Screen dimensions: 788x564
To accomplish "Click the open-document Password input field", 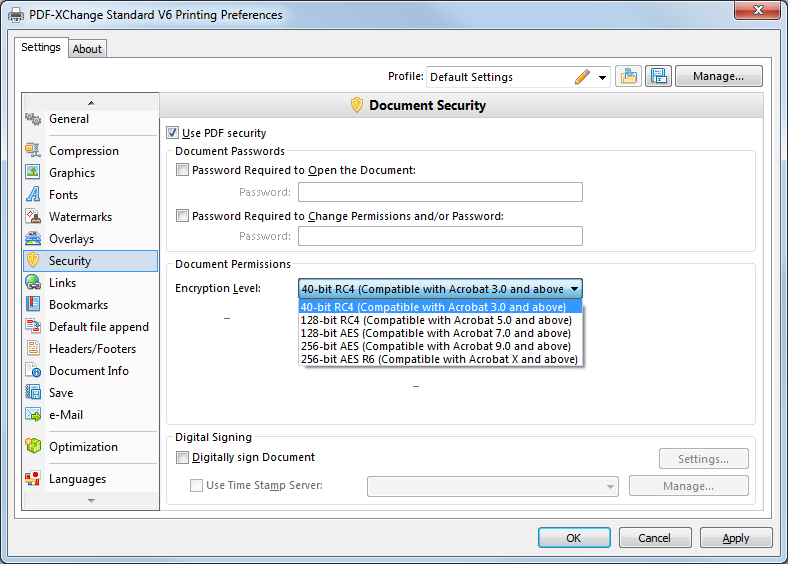I will [x=440, y=192].
